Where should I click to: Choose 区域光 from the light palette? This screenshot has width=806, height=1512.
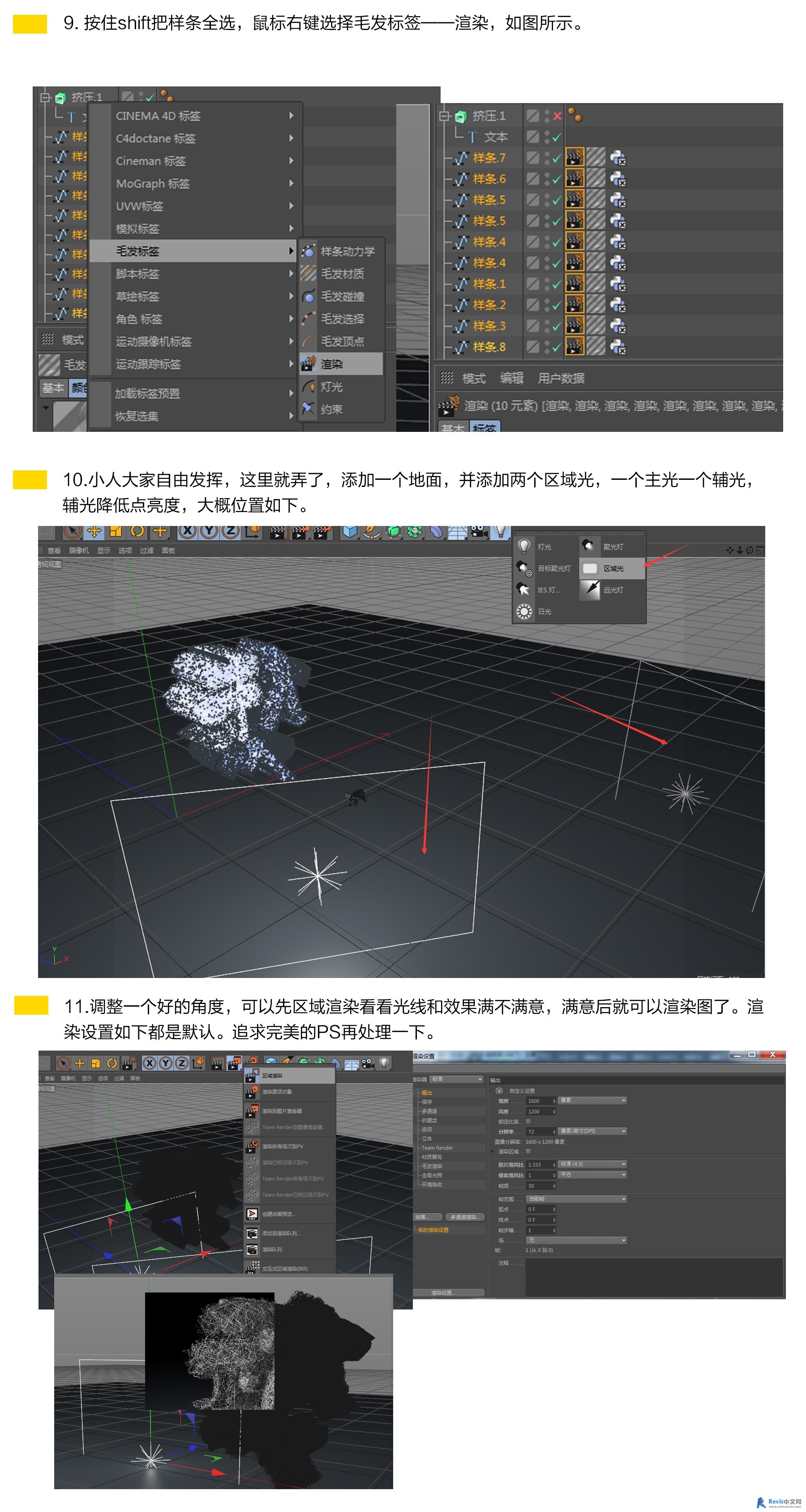612,568
